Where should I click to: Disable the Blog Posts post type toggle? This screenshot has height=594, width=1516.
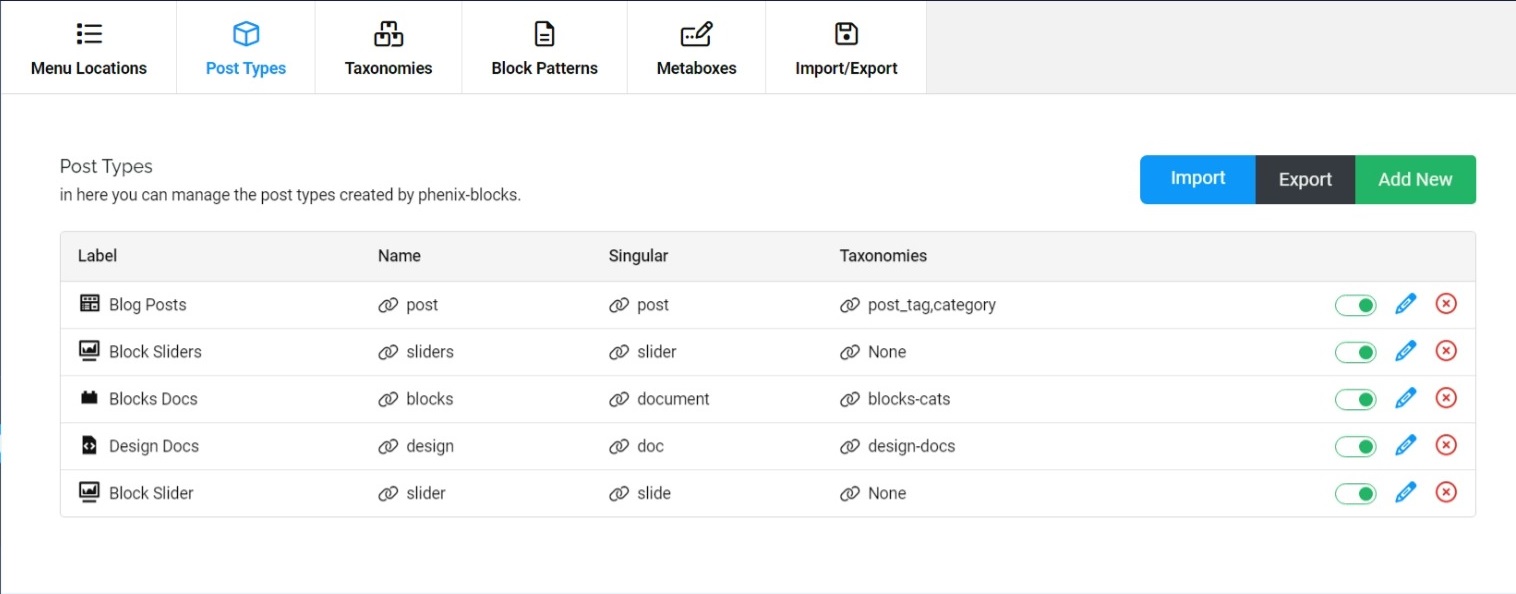(x=1356, y=305)
